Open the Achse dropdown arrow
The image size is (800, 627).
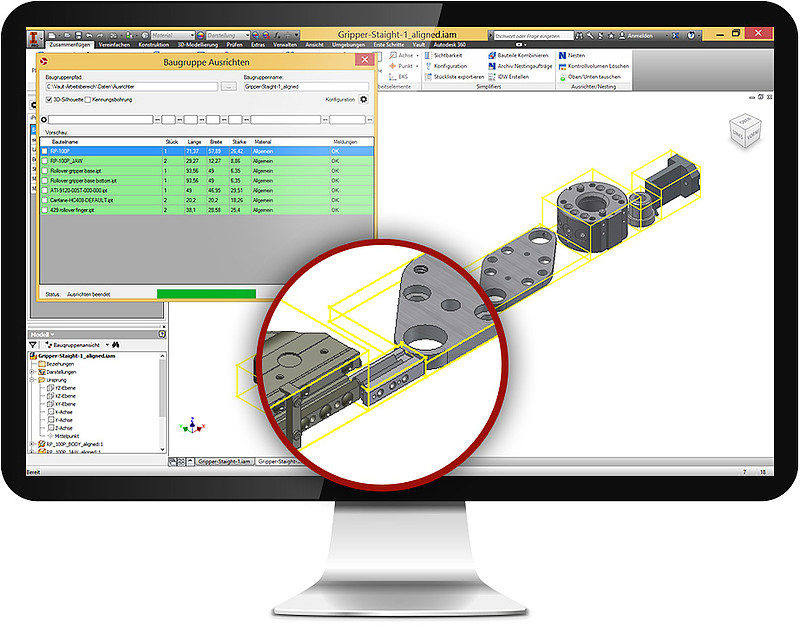(417, 55)
